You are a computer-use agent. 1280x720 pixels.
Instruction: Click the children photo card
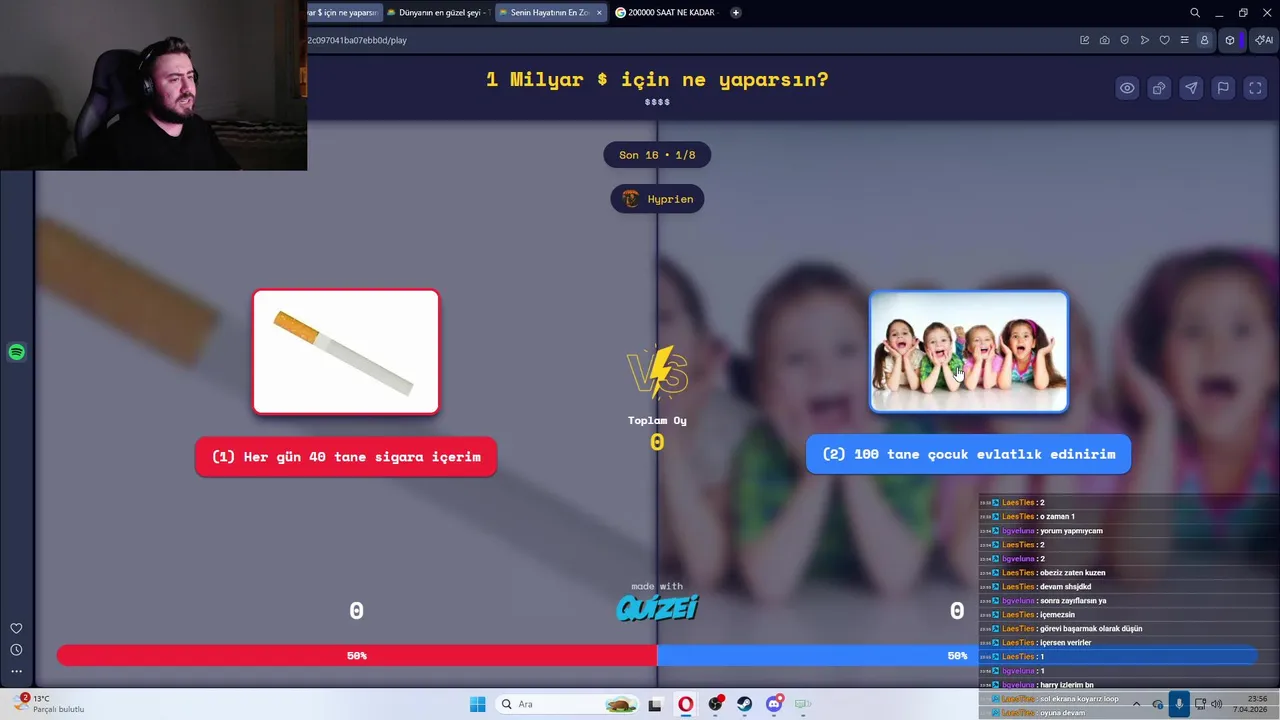pos(968,351)
